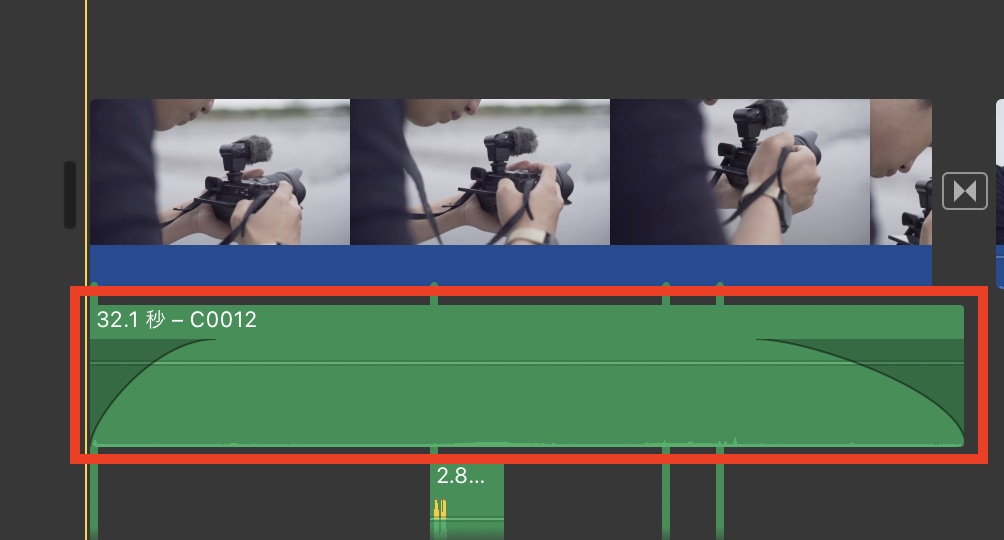Select the third frame with wrist strap
The image size is (1004, 540).
click(x=740, y=172)
